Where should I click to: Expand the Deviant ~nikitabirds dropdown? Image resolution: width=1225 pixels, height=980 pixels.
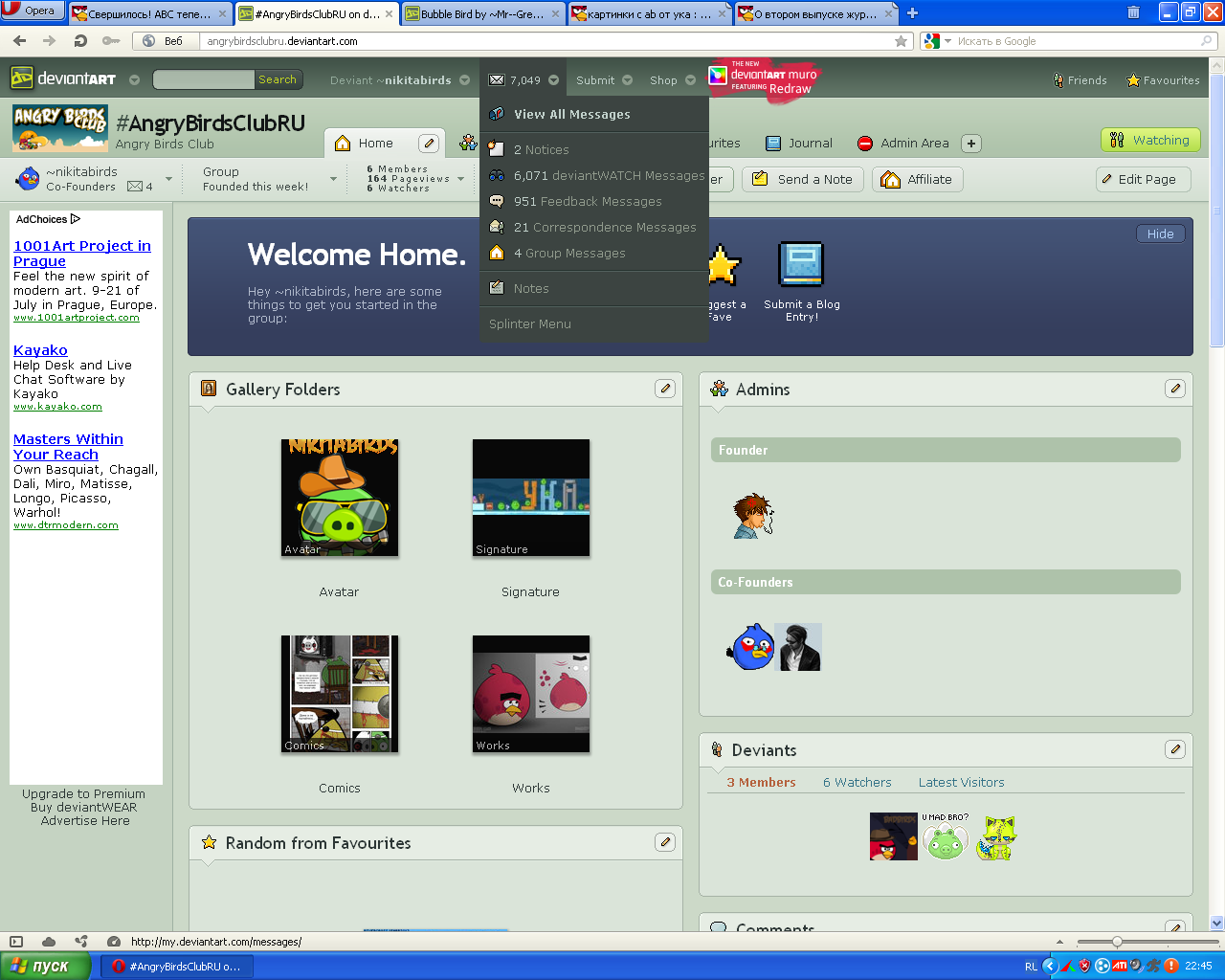click(x=464, y=80)
